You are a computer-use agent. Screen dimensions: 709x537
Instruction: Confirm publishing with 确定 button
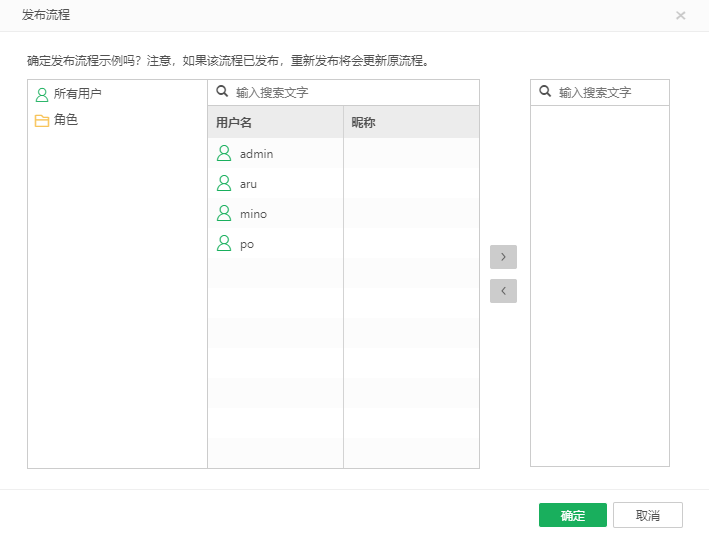(x=572, y=515)
